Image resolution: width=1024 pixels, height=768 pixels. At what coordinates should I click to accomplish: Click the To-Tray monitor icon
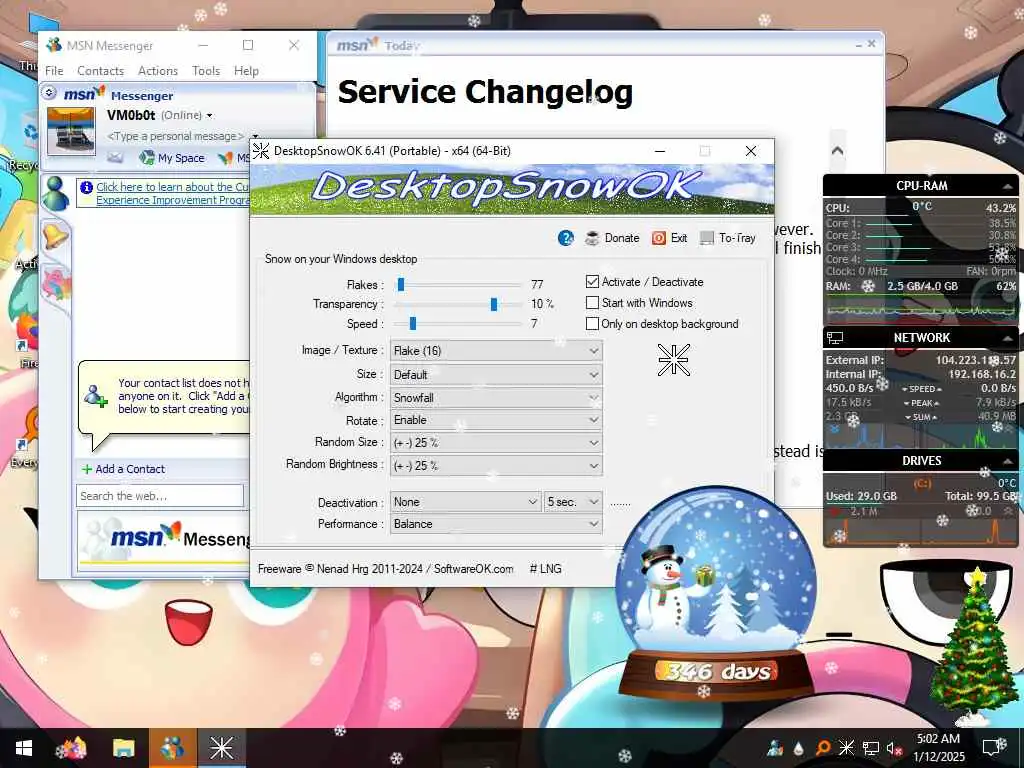(x=707, y=238)
